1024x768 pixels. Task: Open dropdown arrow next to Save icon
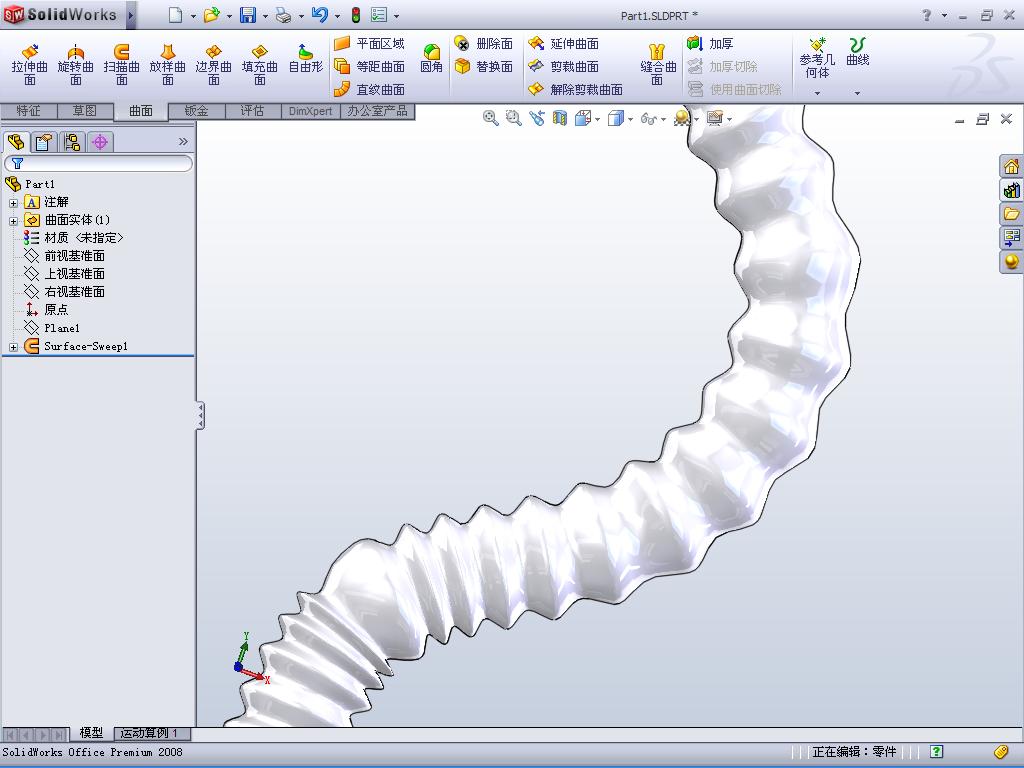(x=265, y=16)
